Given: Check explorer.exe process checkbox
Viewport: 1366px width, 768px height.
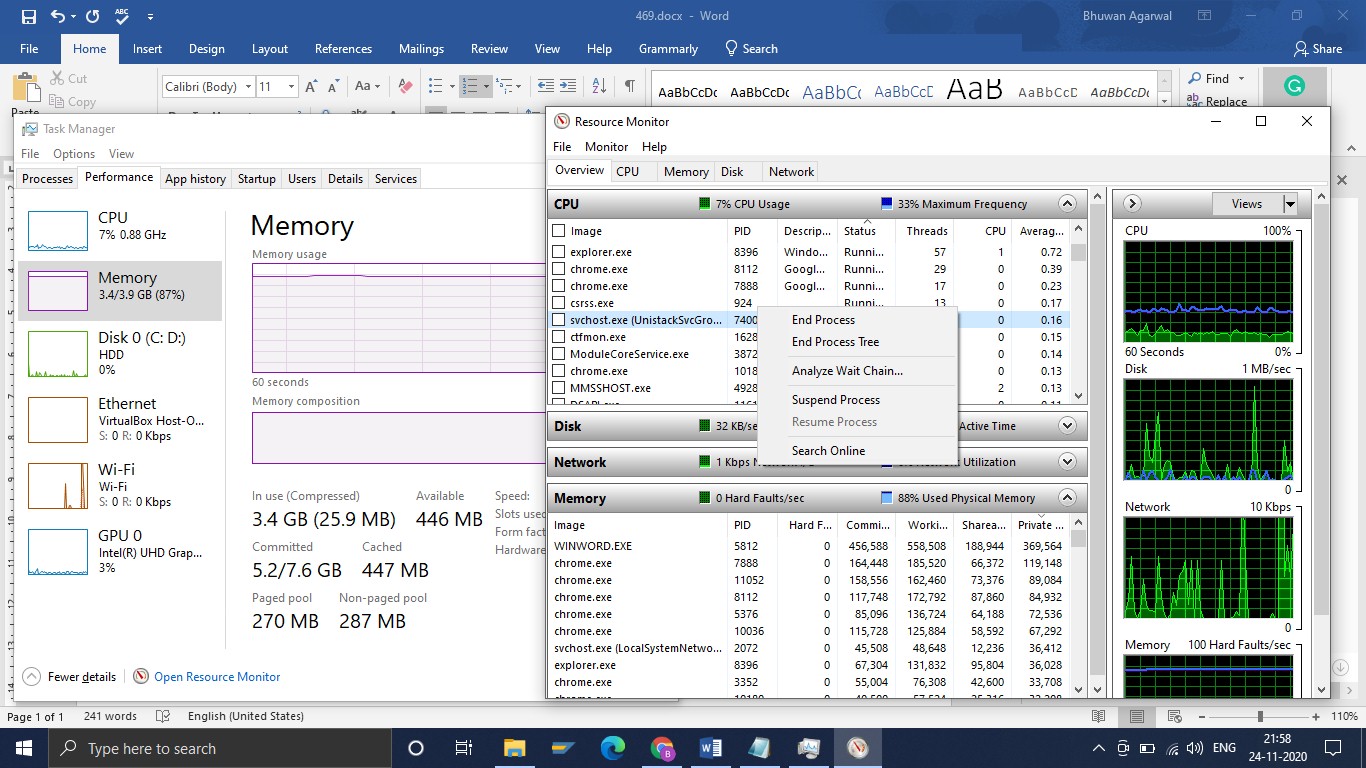Looking at the screenshot, I should click(559, 252).
